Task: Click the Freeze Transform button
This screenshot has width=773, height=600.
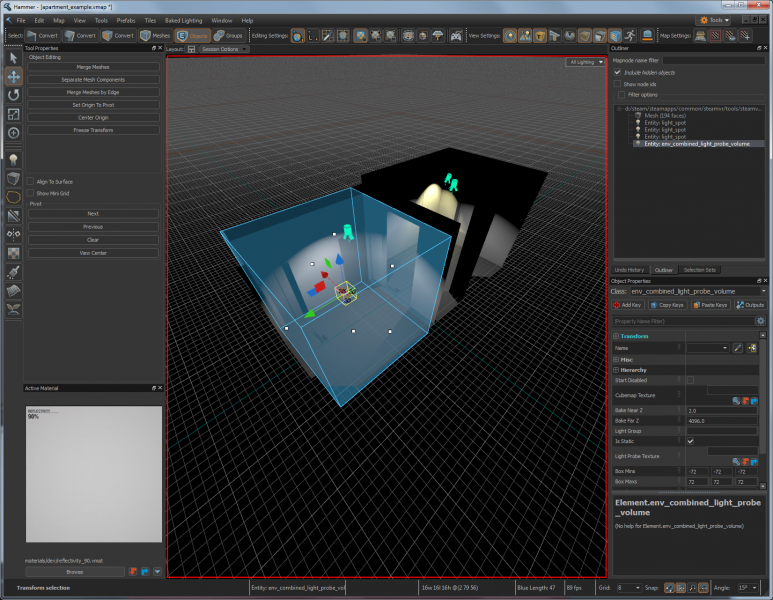Action: pyautogui.click(x=93, y=130)
